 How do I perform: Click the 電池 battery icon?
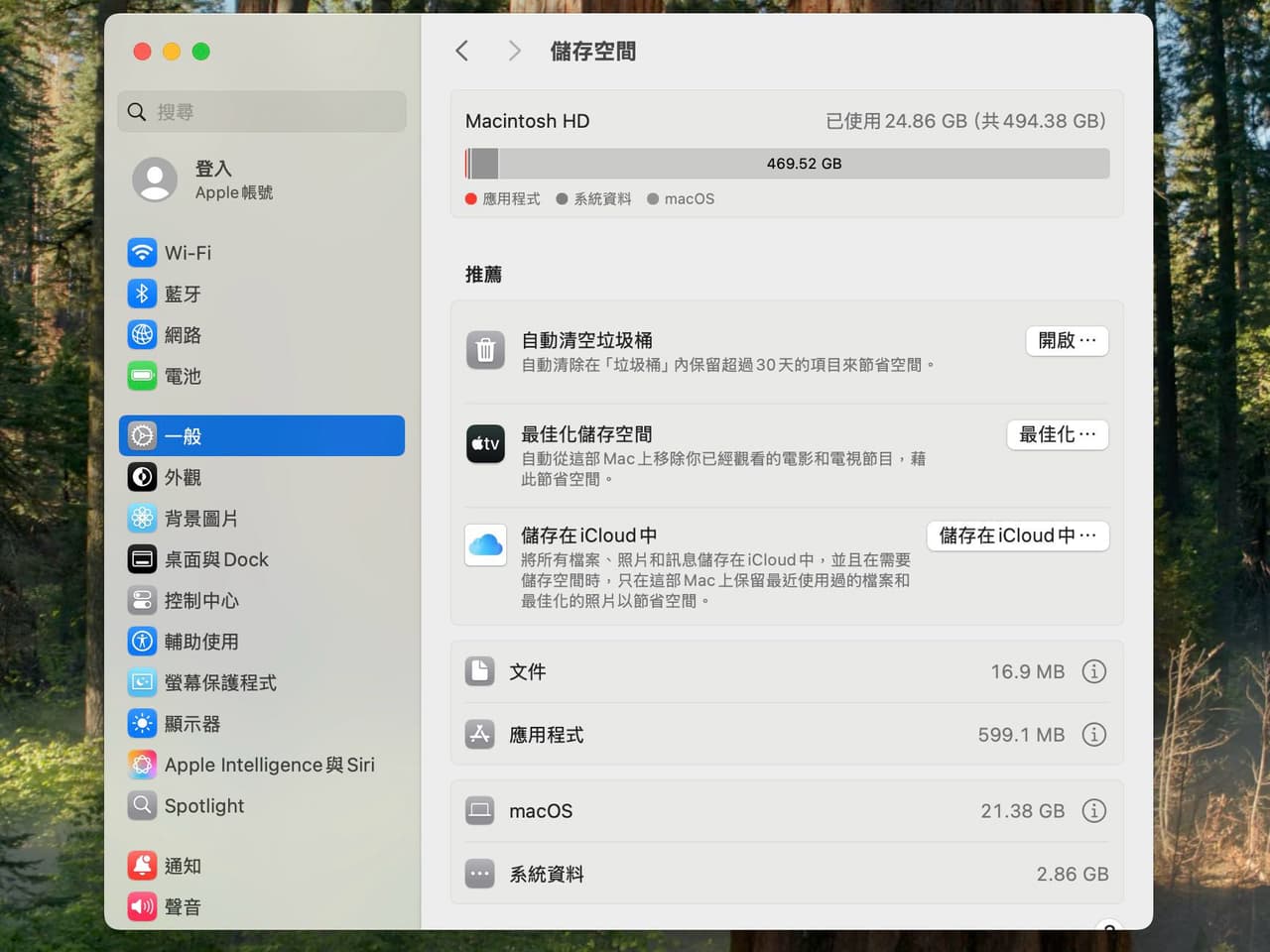click(143, 376)
